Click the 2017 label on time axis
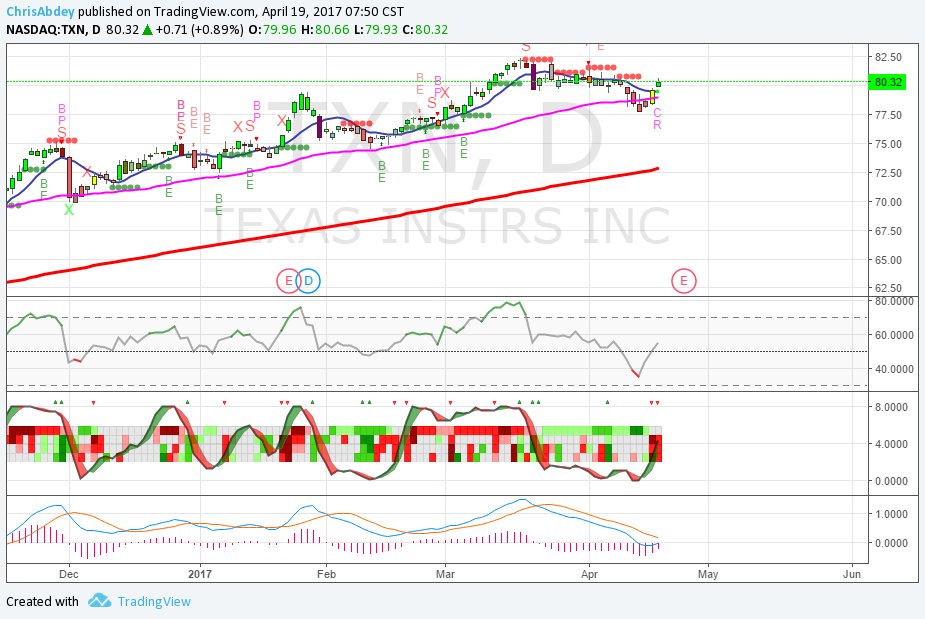Screen dimensions: 925x619 click(x=200, y=574)
